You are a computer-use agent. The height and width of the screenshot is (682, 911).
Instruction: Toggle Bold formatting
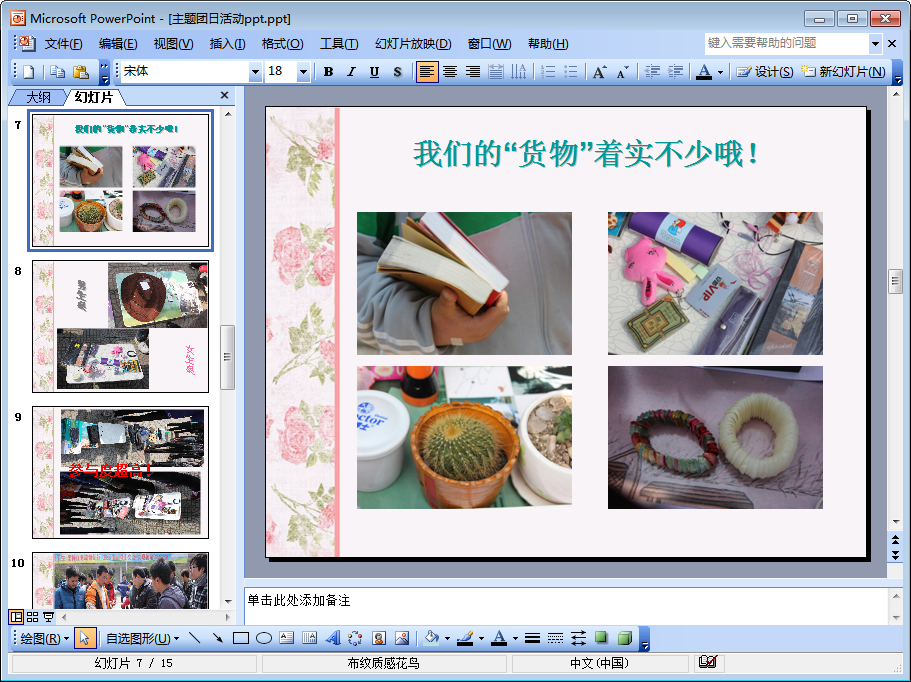[x=328, y=71]
